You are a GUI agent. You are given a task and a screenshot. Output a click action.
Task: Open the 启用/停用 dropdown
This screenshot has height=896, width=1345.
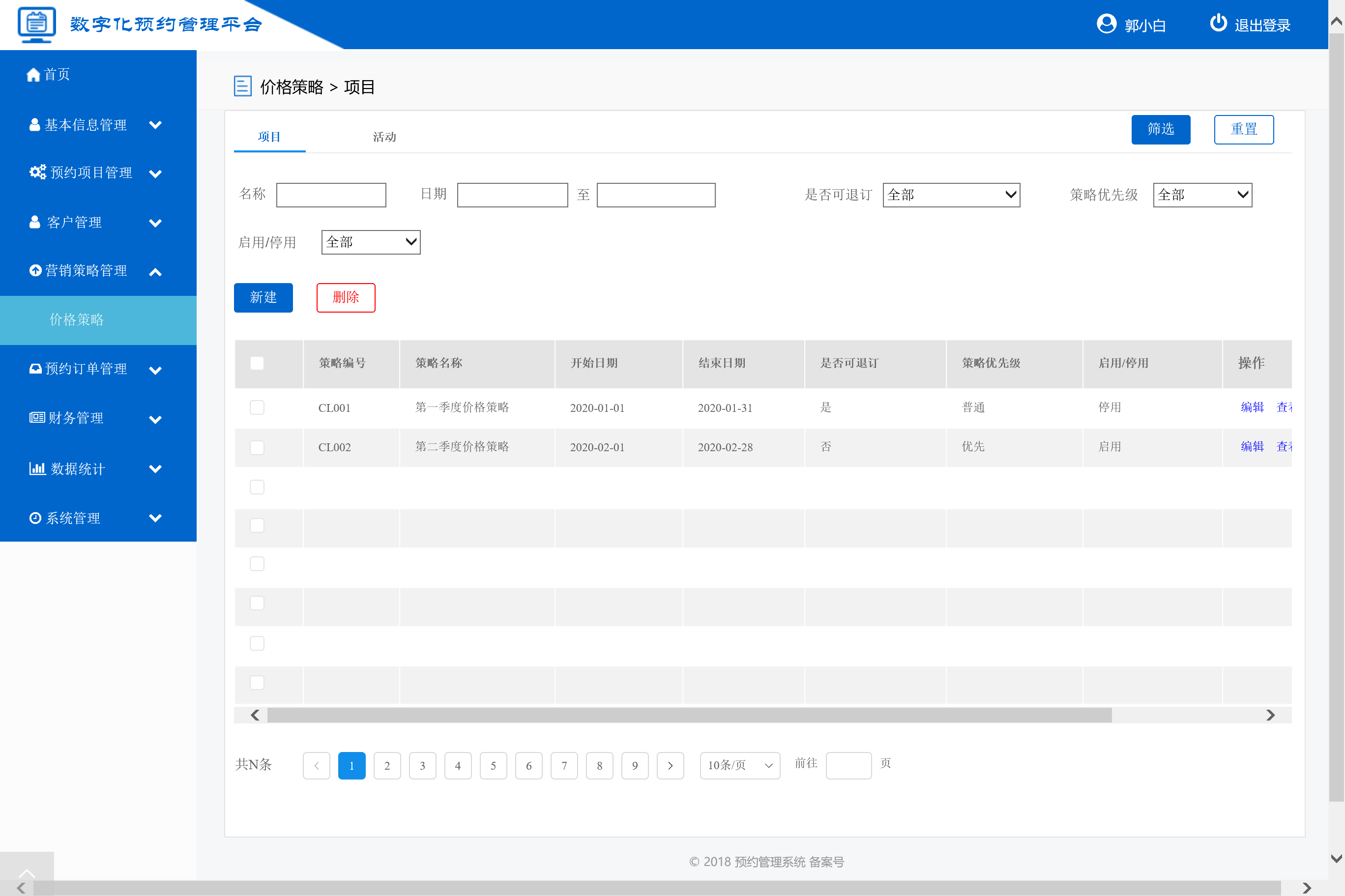coord(371,242)
